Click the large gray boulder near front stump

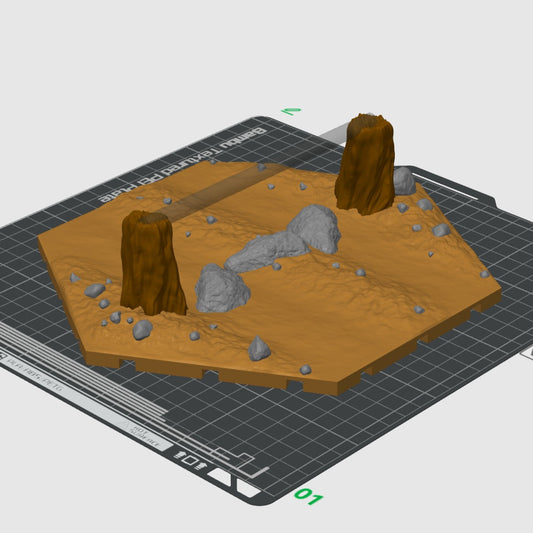[222, 288]
